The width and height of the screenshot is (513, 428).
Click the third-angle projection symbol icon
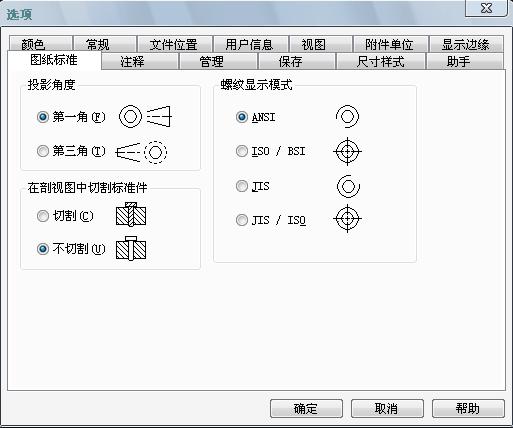click(141, 152)
